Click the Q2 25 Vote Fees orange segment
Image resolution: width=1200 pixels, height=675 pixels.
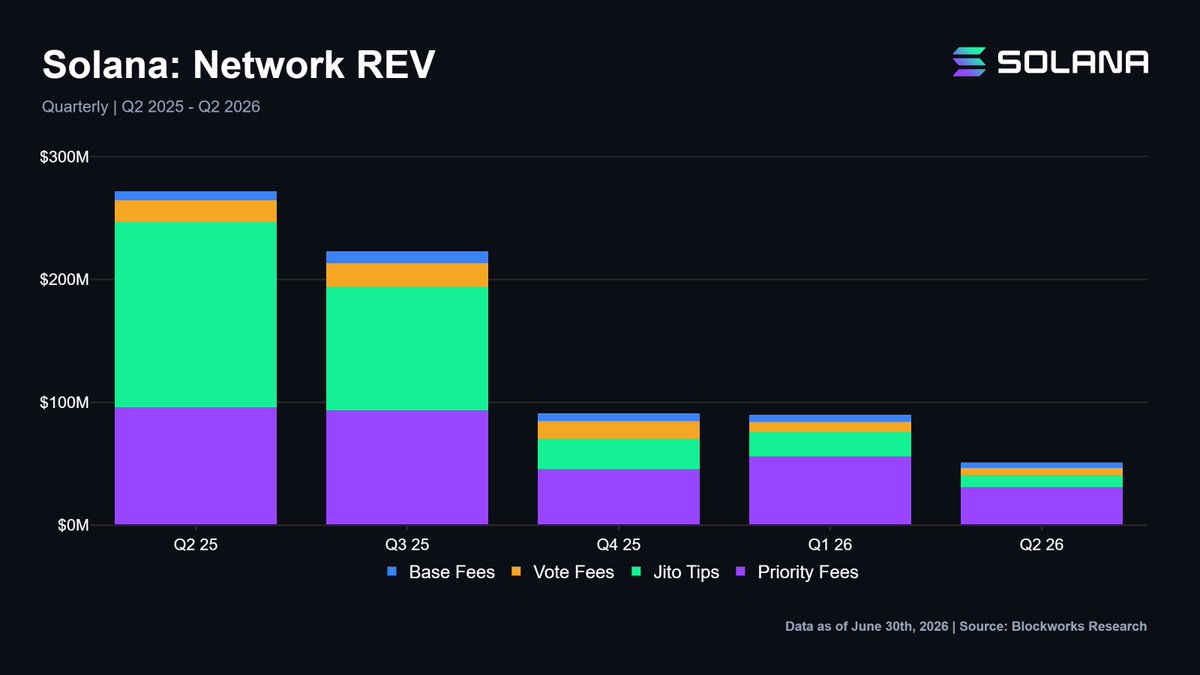click(196, 211)
